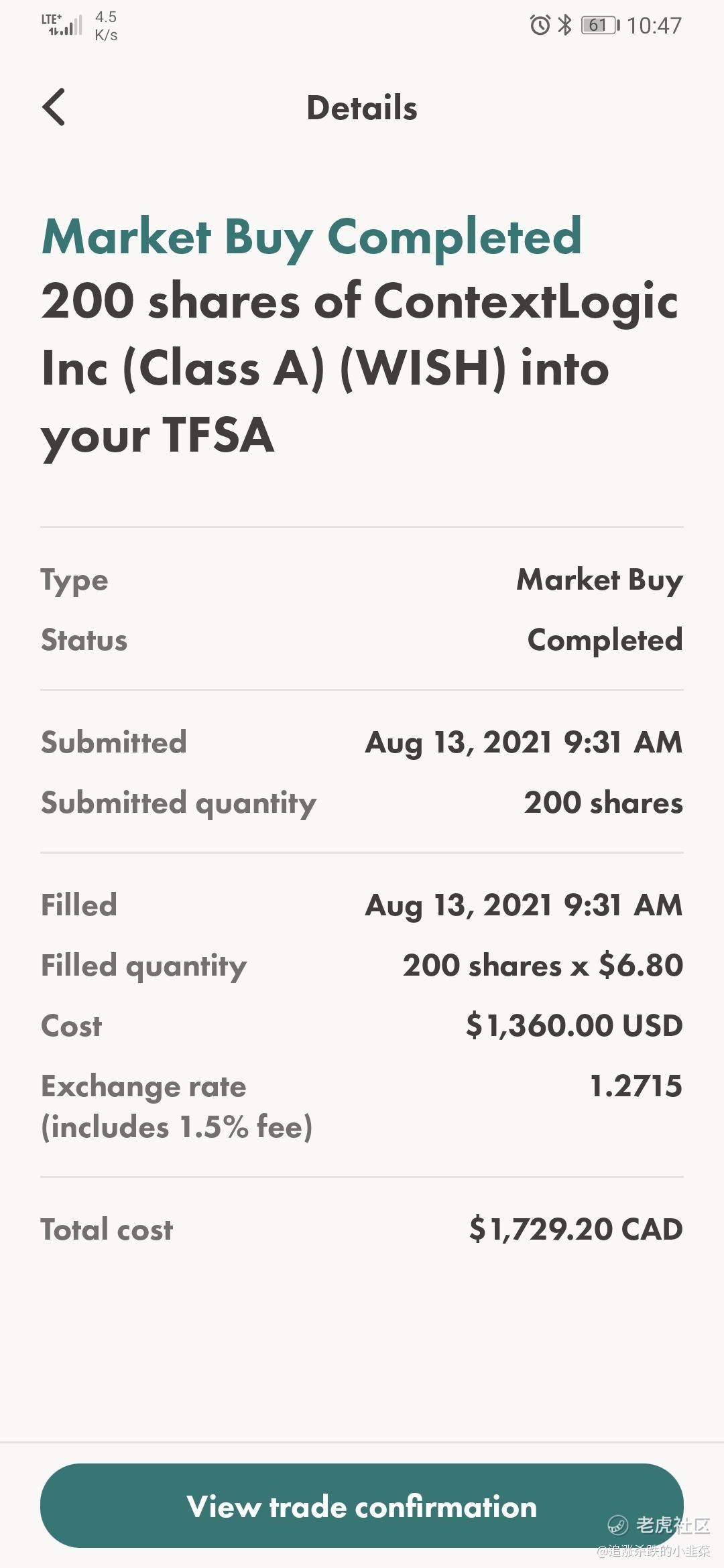Select the Status Completed row

point(362,640)
